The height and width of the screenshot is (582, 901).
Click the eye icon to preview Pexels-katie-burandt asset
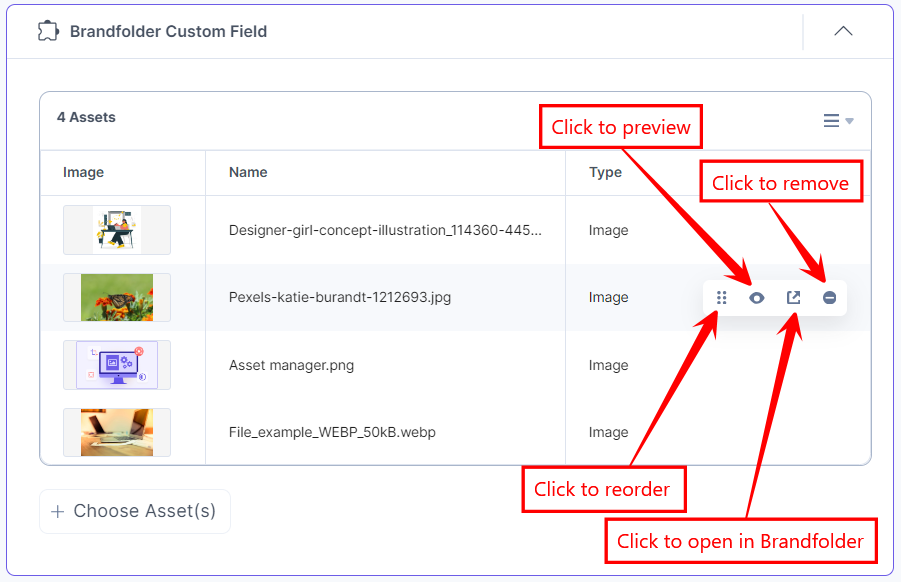point(757,297)
